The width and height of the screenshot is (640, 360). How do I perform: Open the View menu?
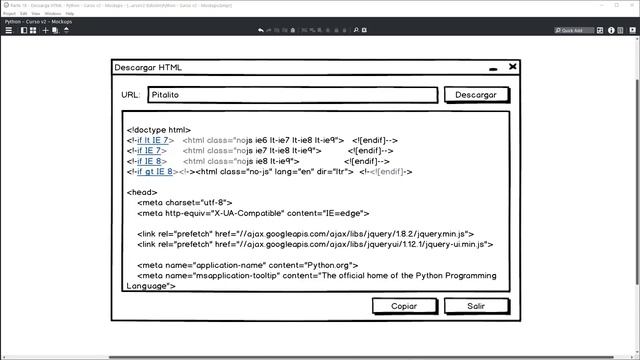[36, 13]
